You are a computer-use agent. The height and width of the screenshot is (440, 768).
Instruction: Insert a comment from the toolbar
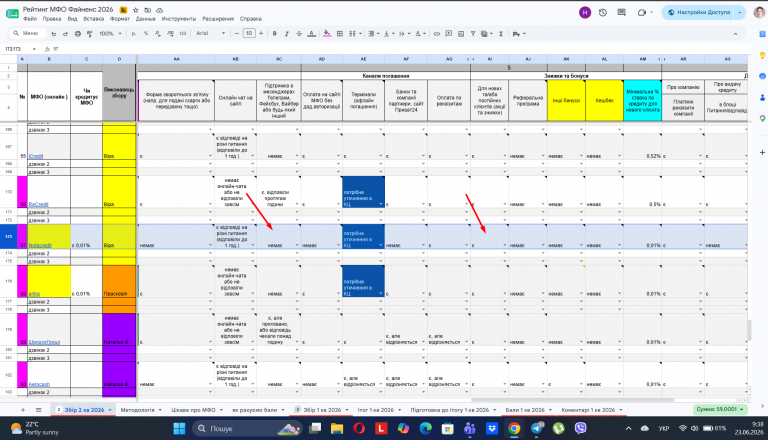click(x=449, y=34)
